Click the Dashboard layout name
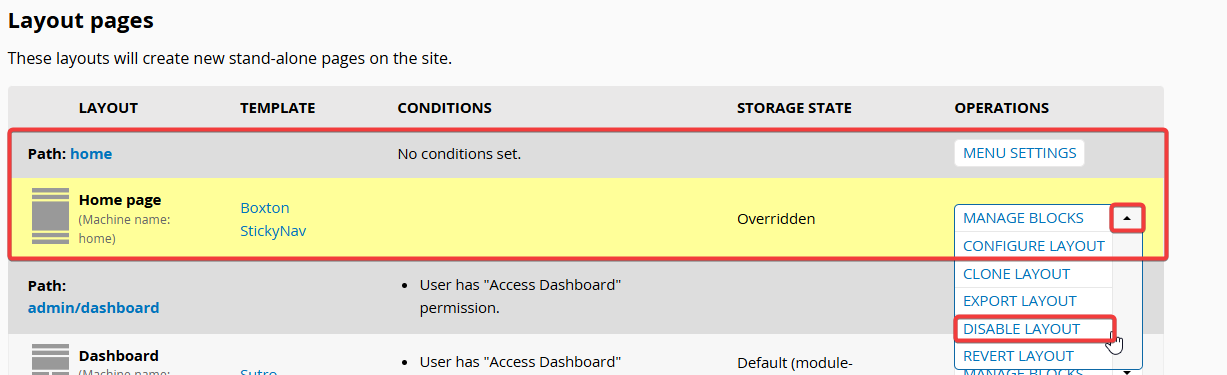Viewport: 1227px width, 375px height. (x=118, y=356)
